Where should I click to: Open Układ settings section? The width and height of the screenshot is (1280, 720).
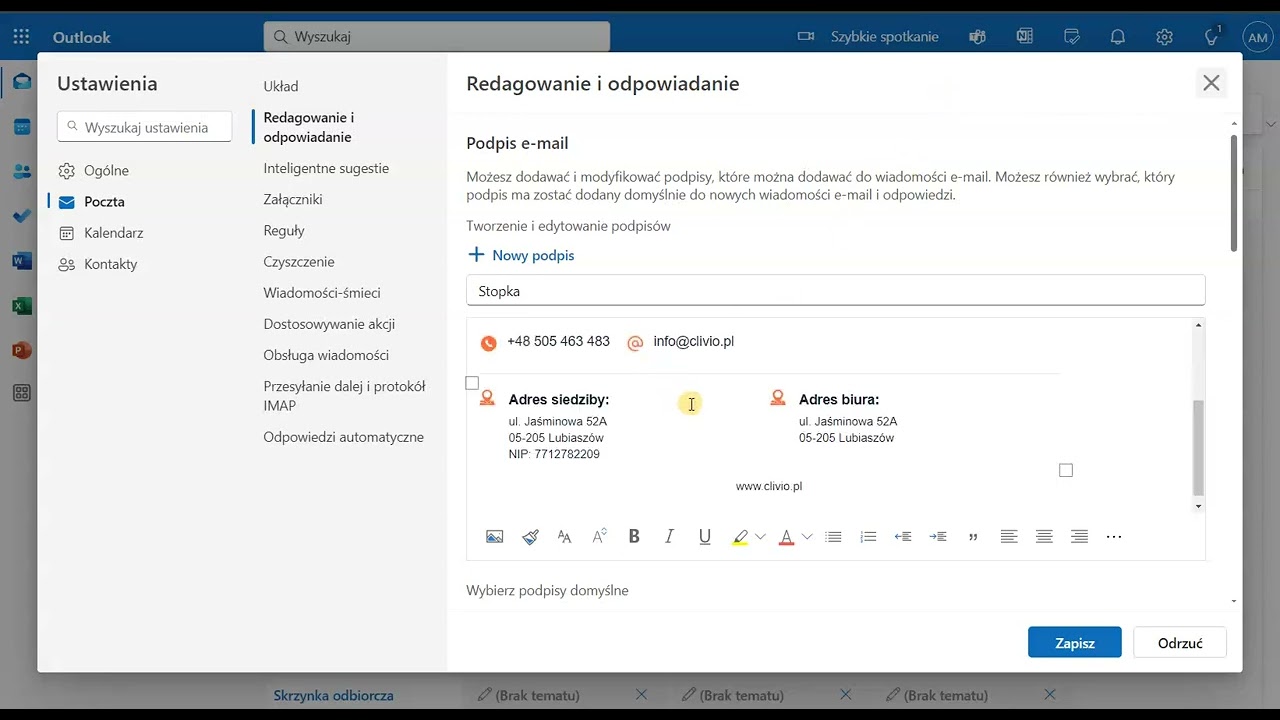pos(281,86)
